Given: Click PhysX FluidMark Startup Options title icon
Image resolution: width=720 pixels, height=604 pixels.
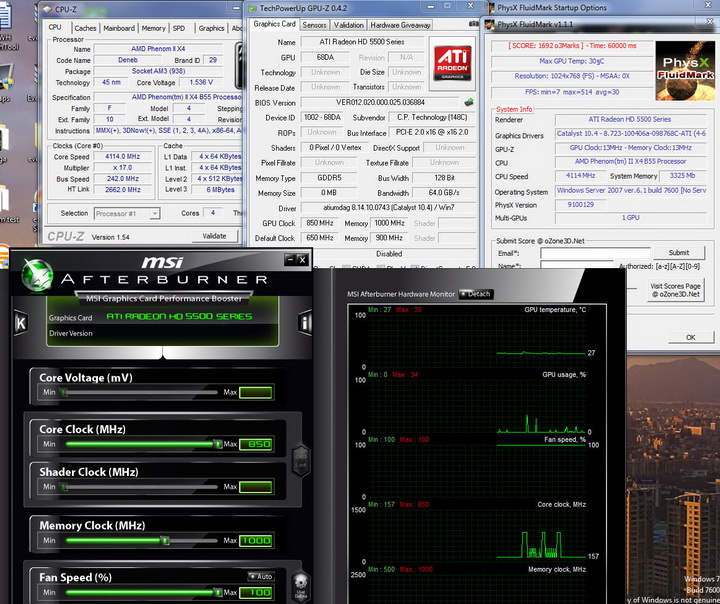Looking at the screenshot, I should (491, 8).
